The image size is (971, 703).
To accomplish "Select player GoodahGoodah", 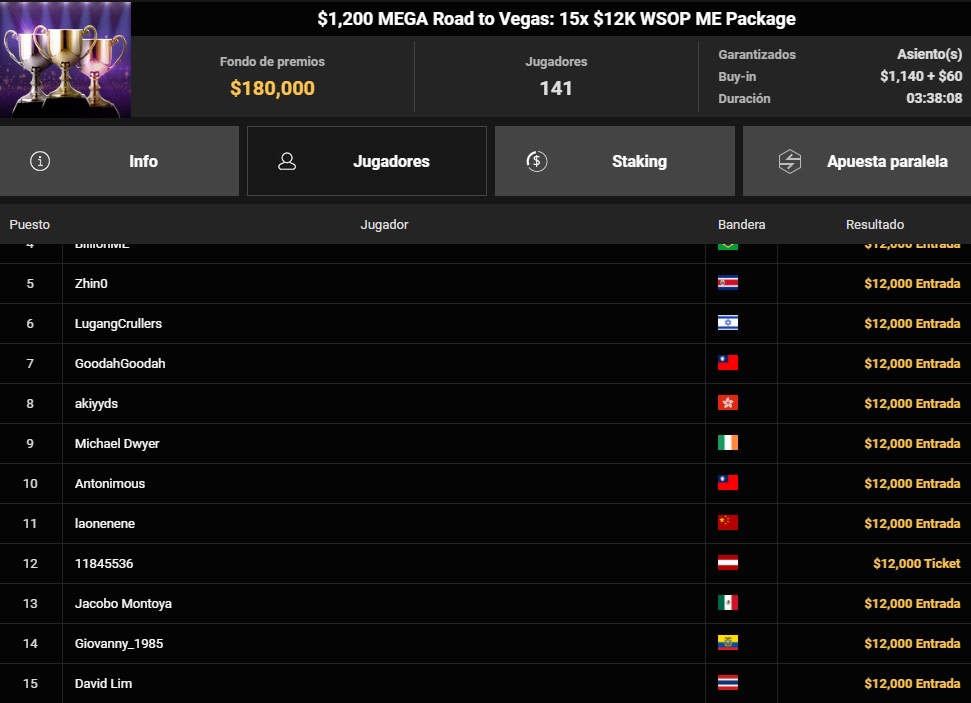I will tap(120, 364).
